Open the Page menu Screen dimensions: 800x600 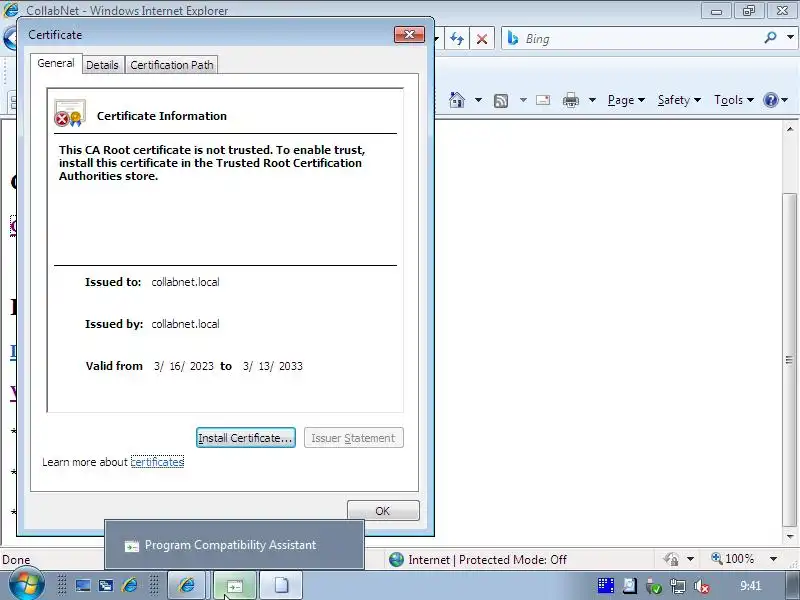[x=626, y=100]
